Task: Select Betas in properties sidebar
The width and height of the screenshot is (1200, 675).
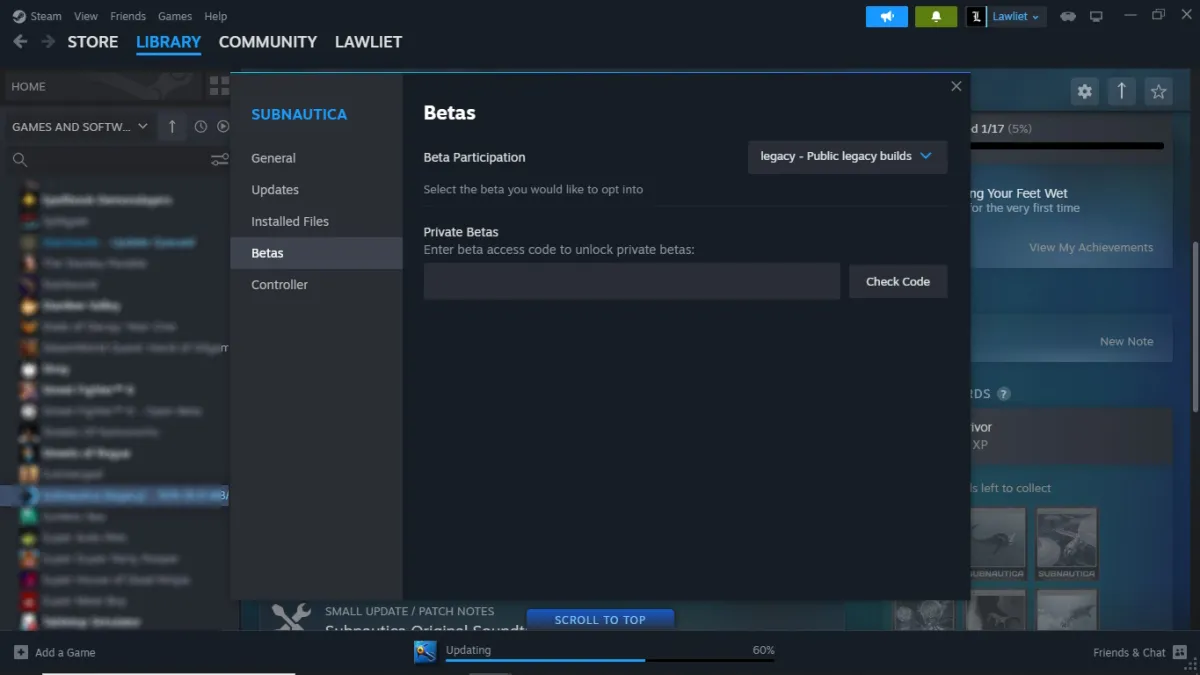Action: 316,253
